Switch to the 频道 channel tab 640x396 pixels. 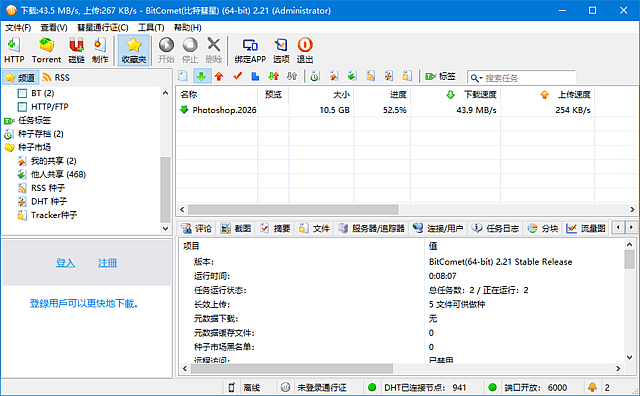tap(20, 78)
